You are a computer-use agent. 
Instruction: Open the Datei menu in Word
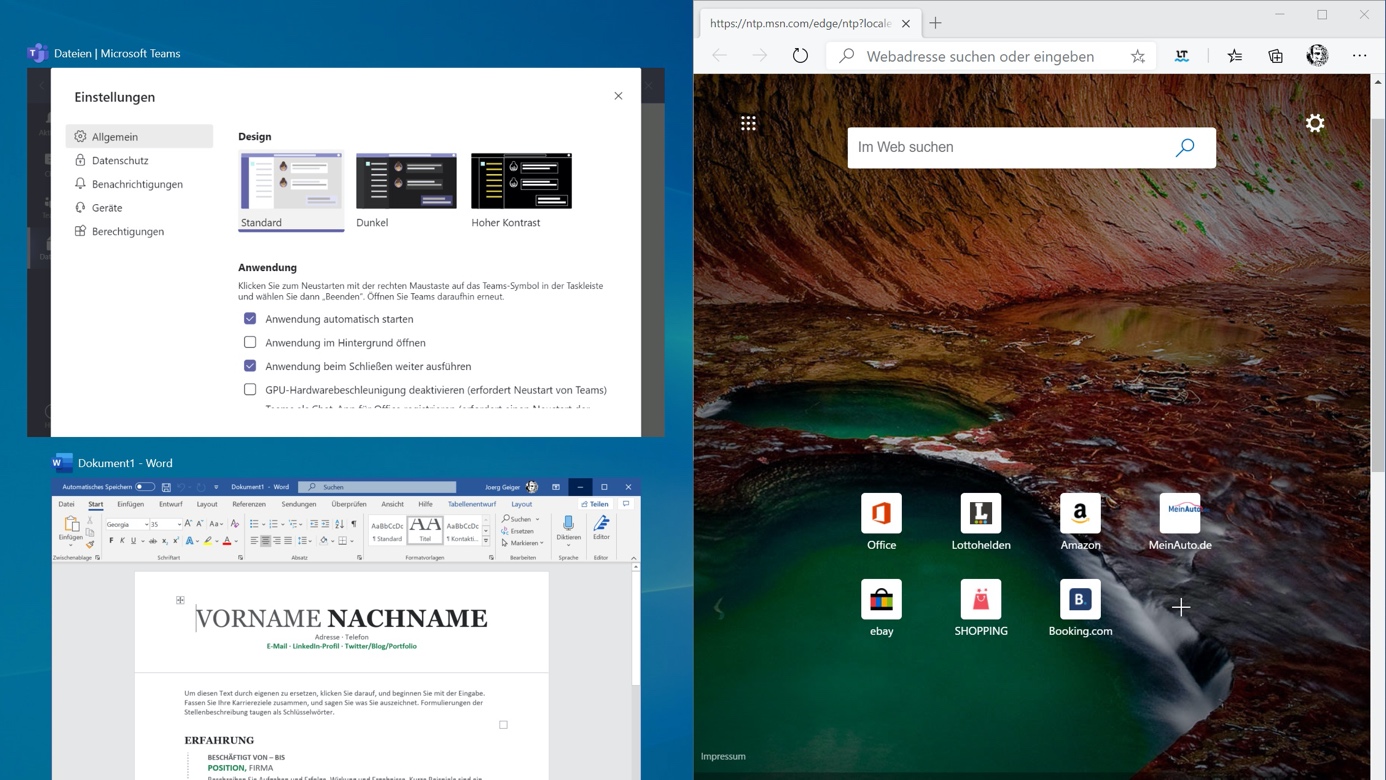pos(66,504)
